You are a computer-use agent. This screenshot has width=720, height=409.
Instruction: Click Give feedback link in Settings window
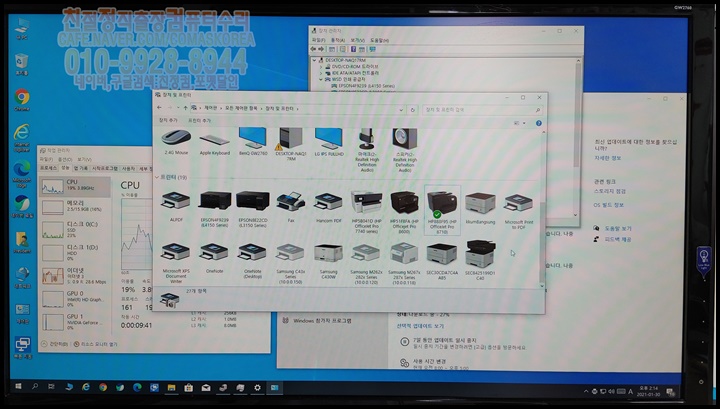(618, 239)
